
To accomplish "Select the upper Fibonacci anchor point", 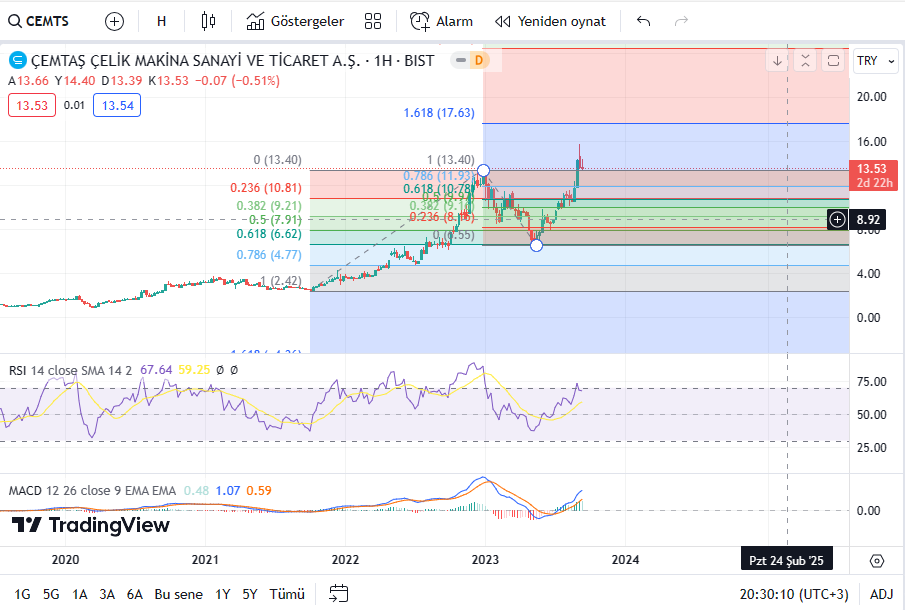I will (x=484, y=171).
